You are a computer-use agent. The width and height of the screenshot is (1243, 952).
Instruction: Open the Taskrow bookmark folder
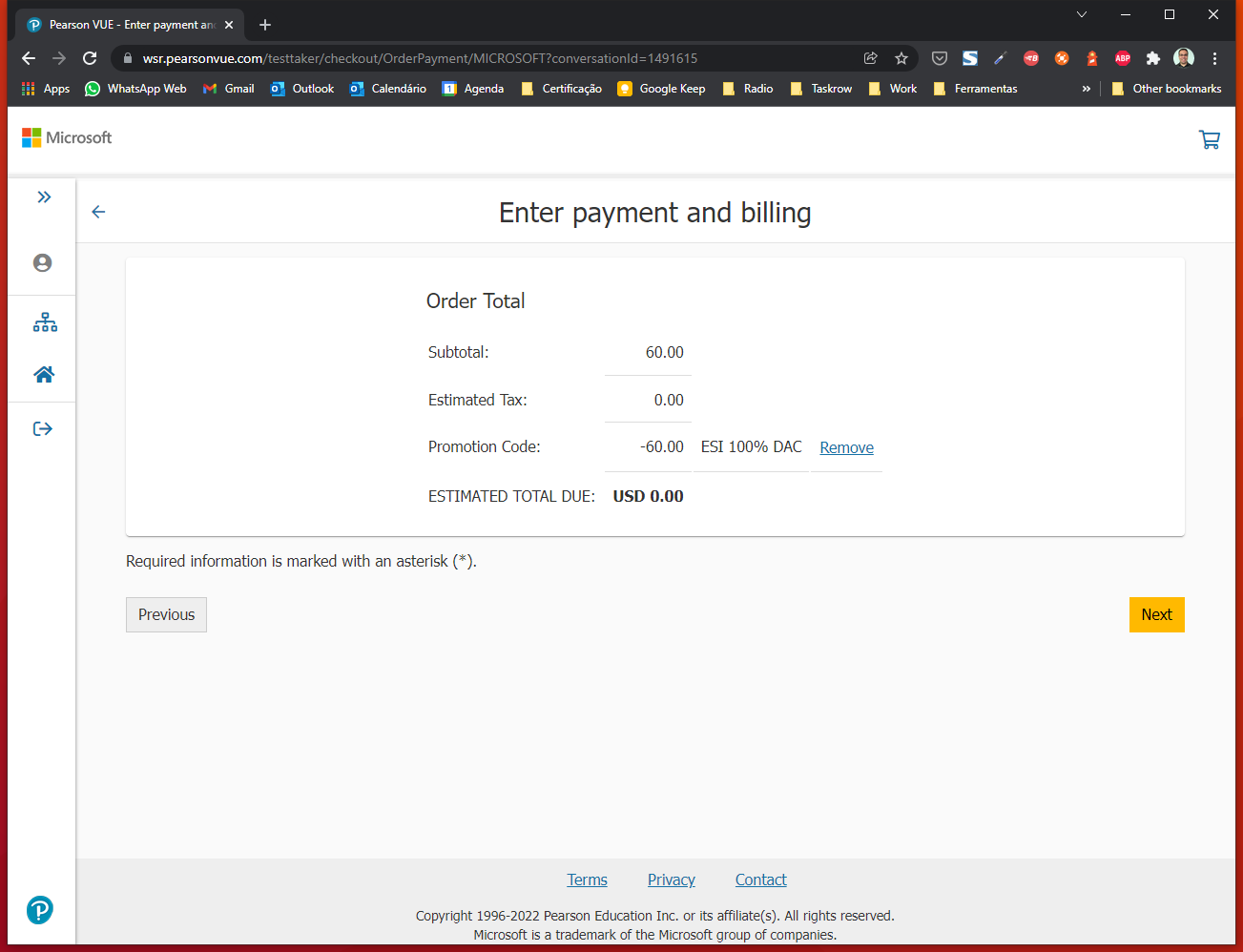(x=821, y=89)
